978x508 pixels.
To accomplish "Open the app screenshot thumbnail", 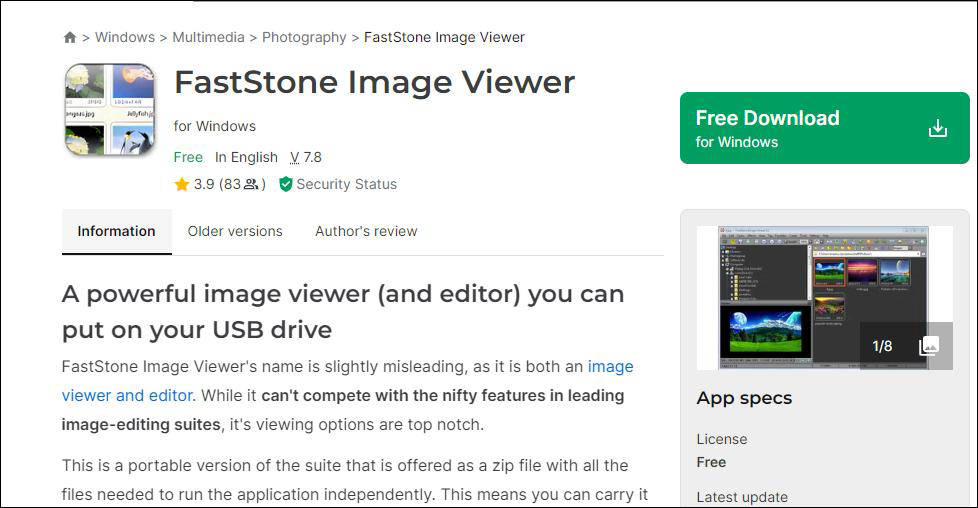I will click(825, 298).
